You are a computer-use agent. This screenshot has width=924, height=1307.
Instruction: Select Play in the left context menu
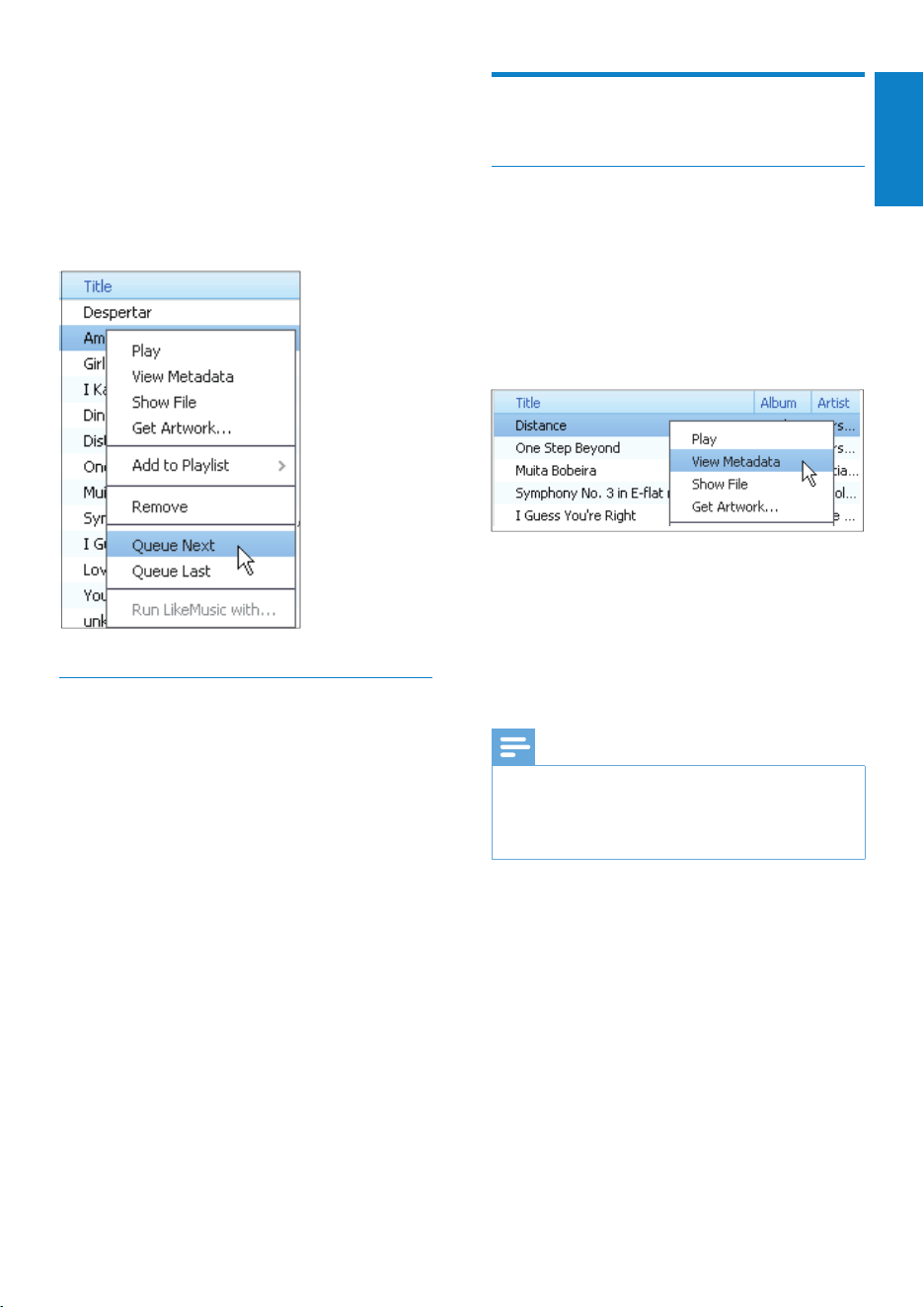200,350
